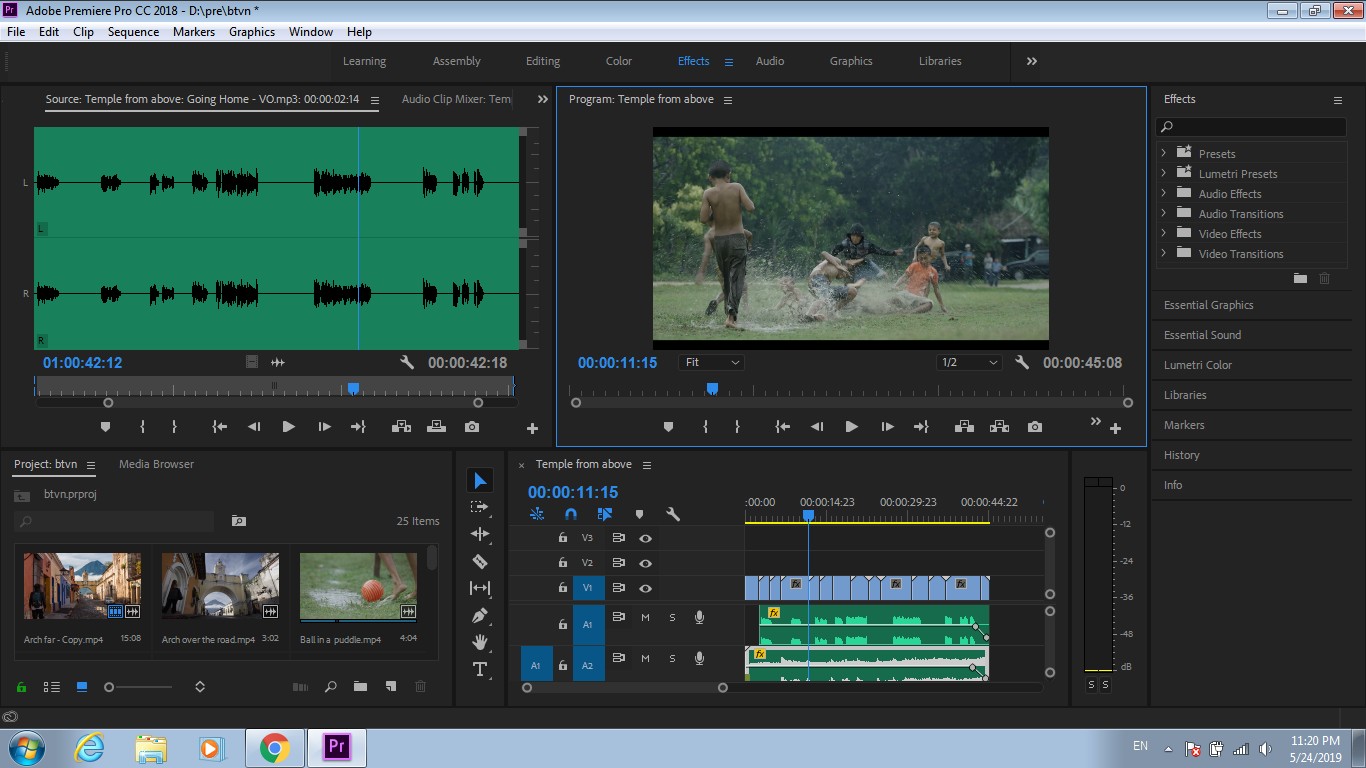Select the Ripple Edit tool
The height and width of the screenshot is (768, 1366).
pyautogui.click(x=480, y=534)
